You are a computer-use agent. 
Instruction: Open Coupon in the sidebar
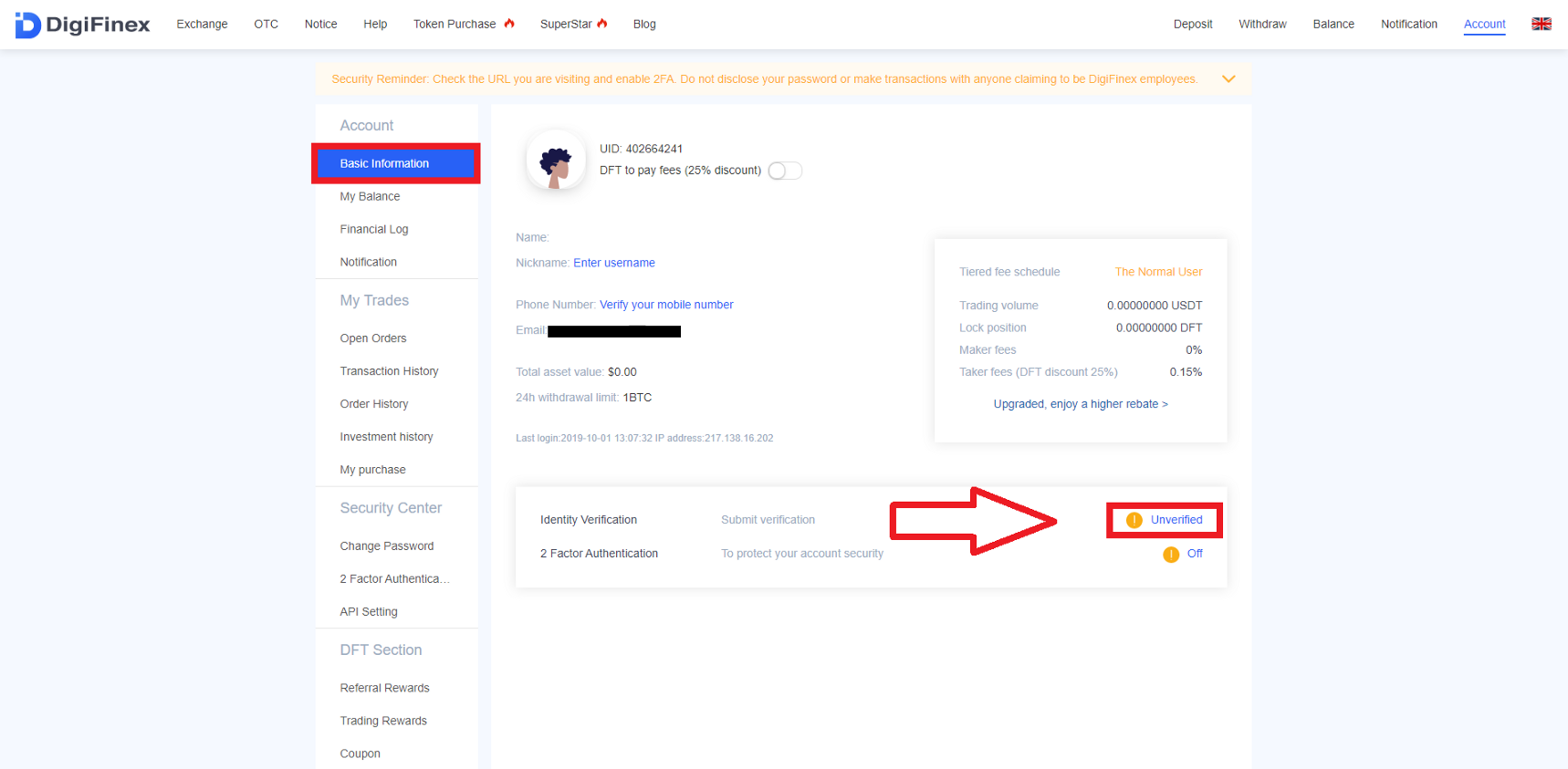point(360,754)
